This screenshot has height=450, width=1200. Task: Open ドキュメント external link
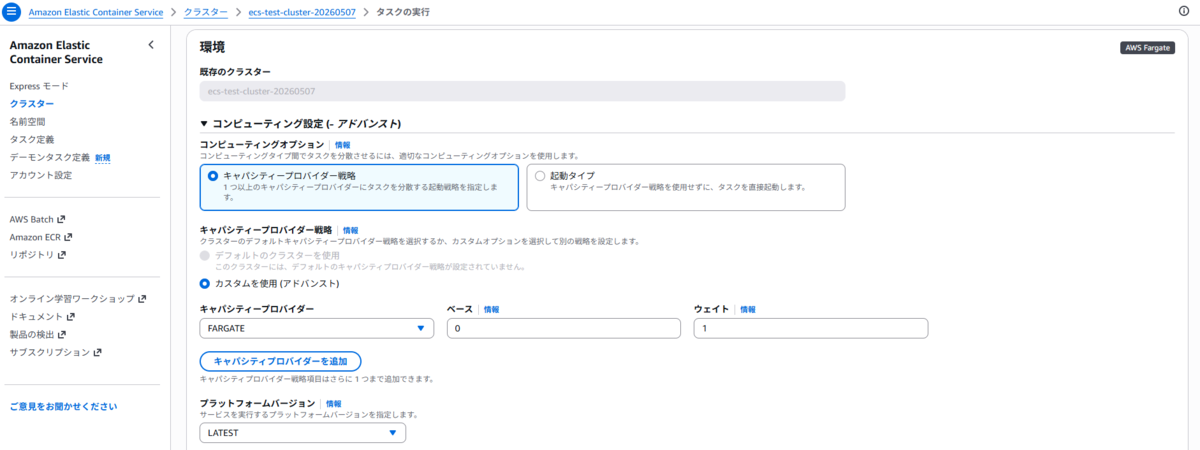point(42,317)
